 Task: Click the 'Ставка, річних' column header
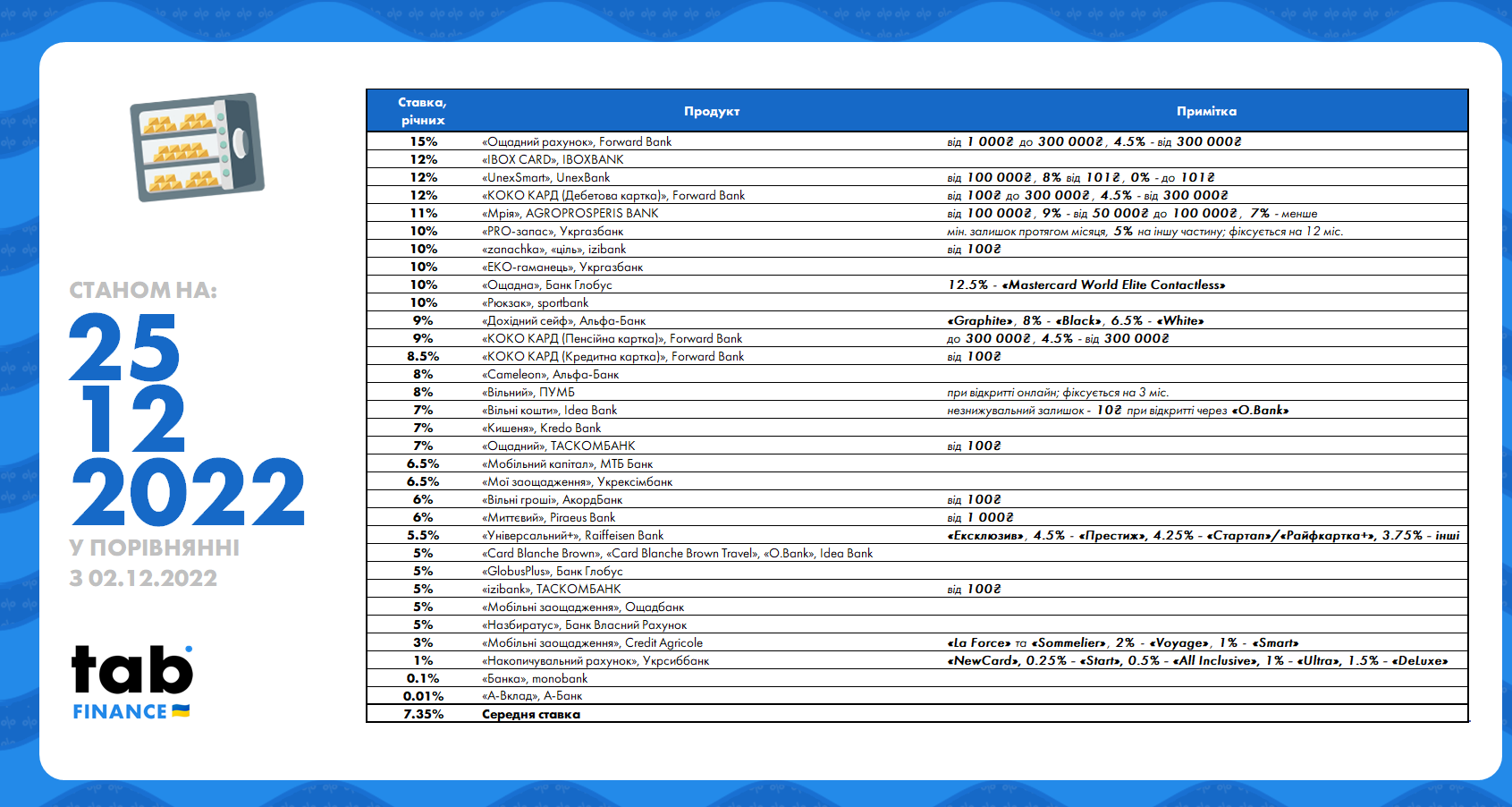(x=423, y=111)
